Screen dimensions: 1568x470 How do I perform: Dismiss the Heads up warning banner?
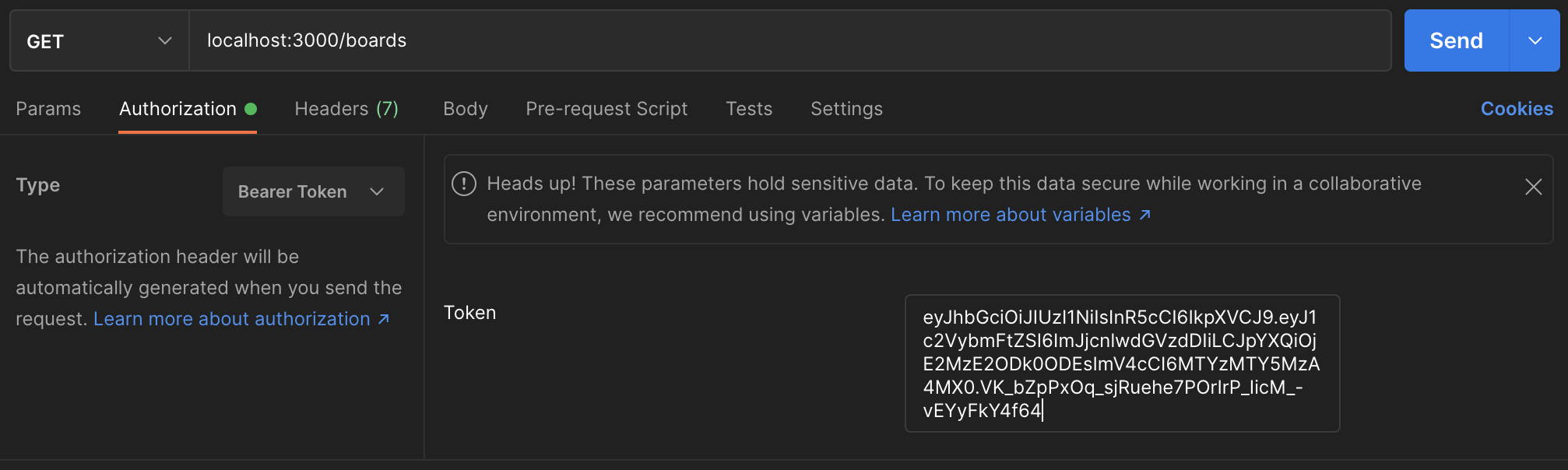point(1533,187)
